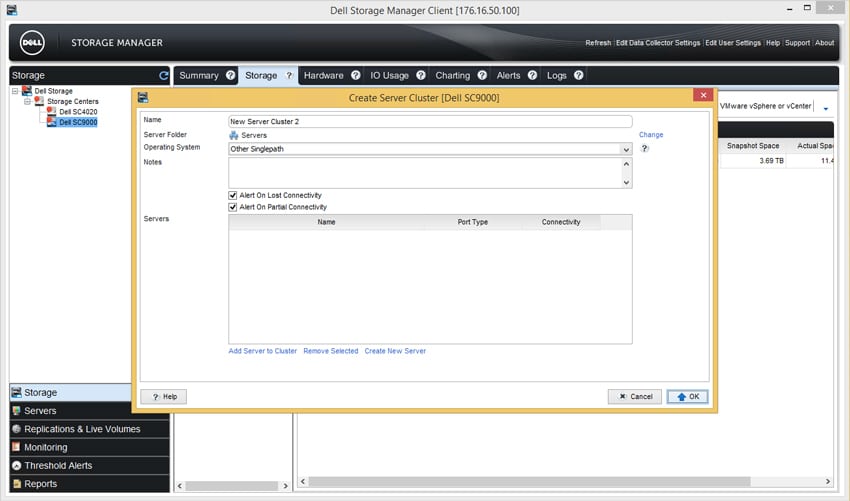Image resolution: width=850 pixels, height=501 pixels.
Task: Open help icon next to IO Usage tab
Action: [421, 75]
